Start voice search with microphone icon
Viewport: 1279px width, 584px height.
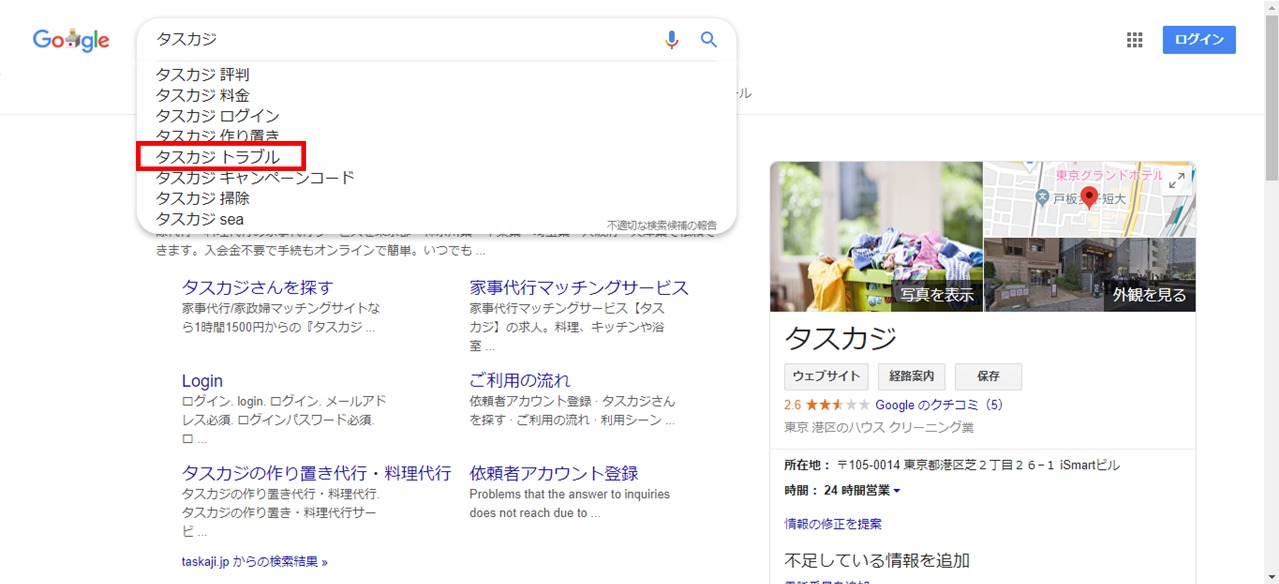click(x=672, y=40)
